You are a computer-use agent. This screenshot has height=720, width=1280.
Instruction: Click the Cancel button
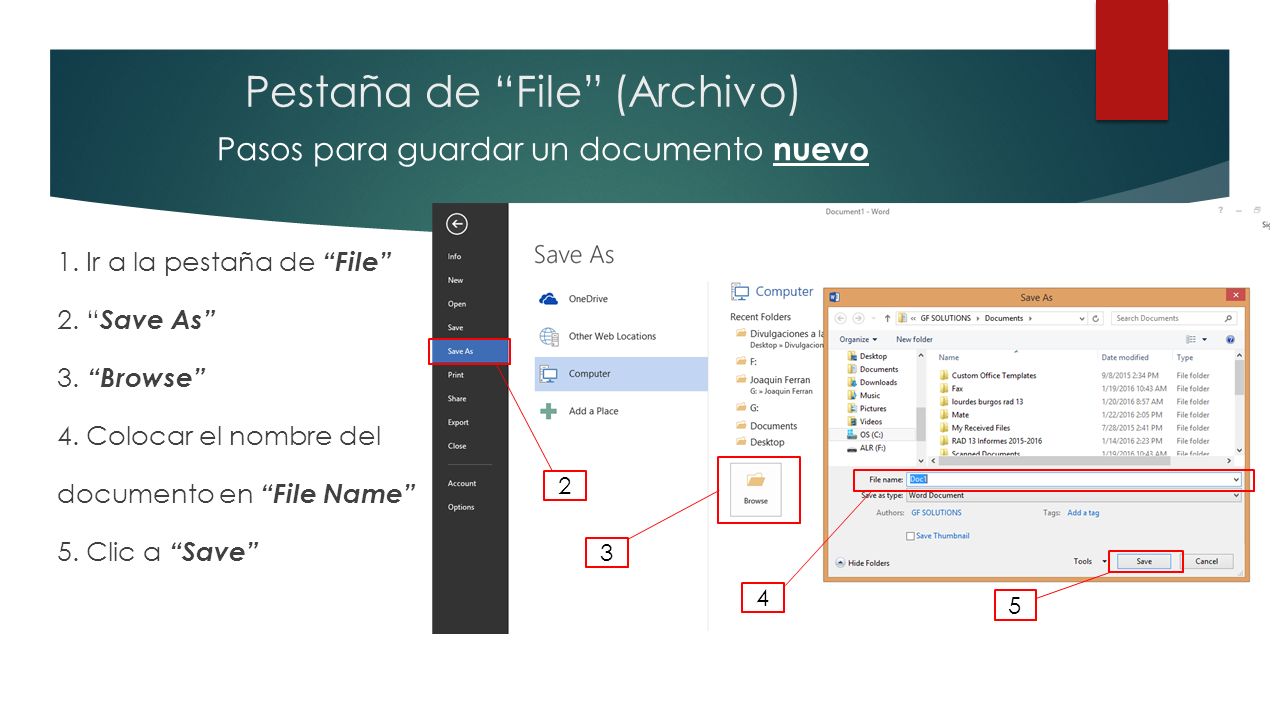click(1207, 562)
